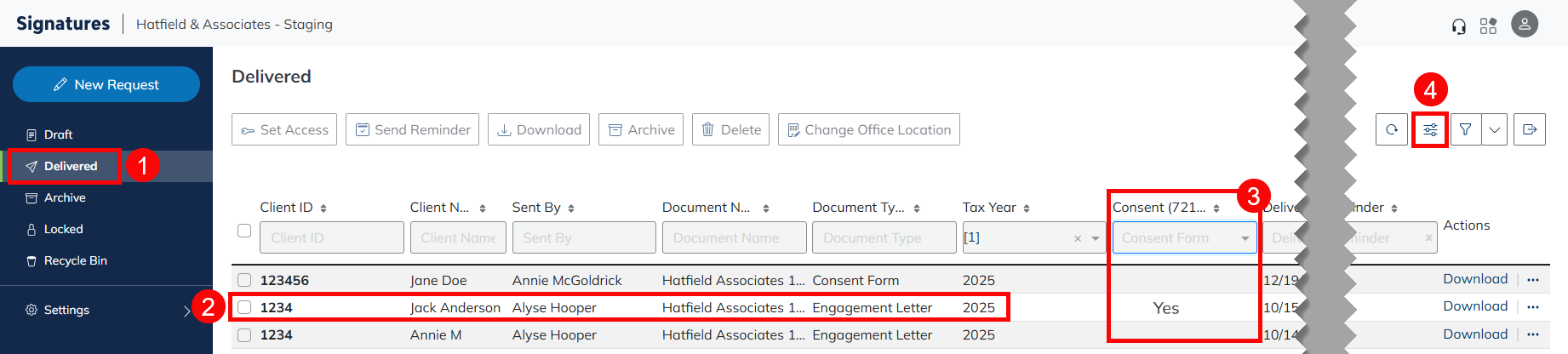
Task: Click the Client ID filter input field
Action: 331,238
